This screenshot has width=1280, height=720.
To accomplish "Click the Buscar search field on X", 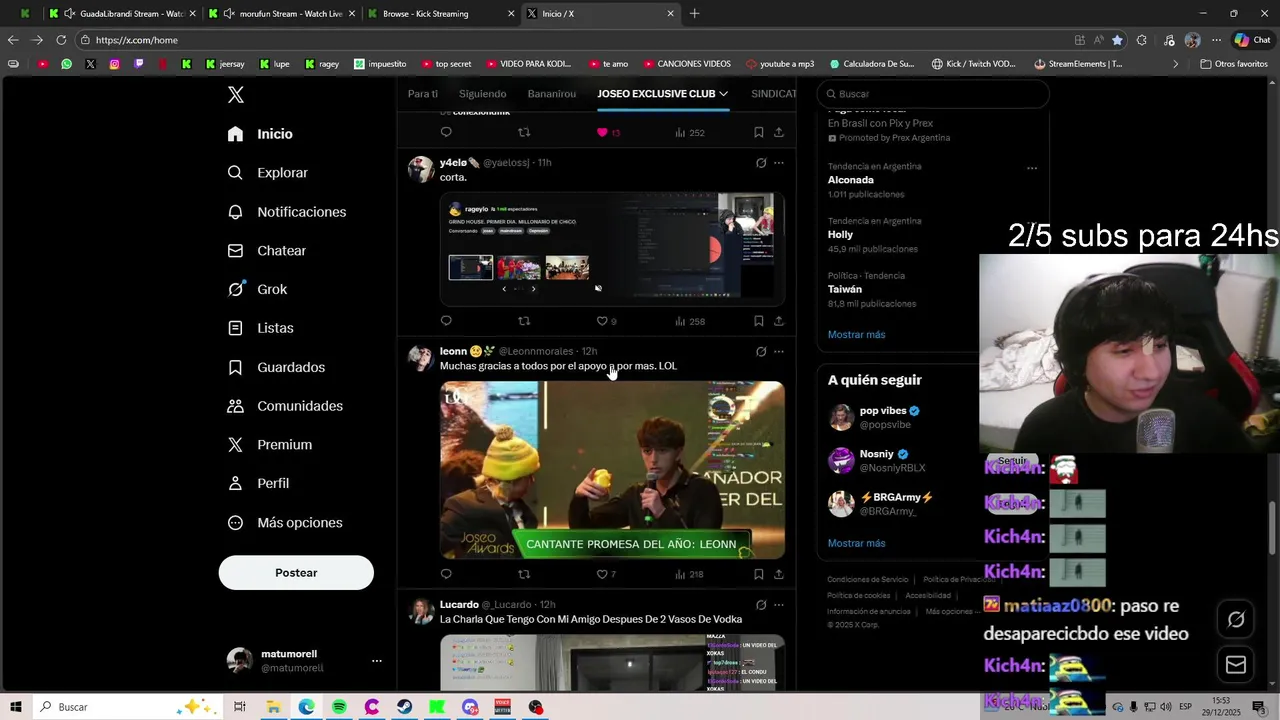I will click(933, 94).
